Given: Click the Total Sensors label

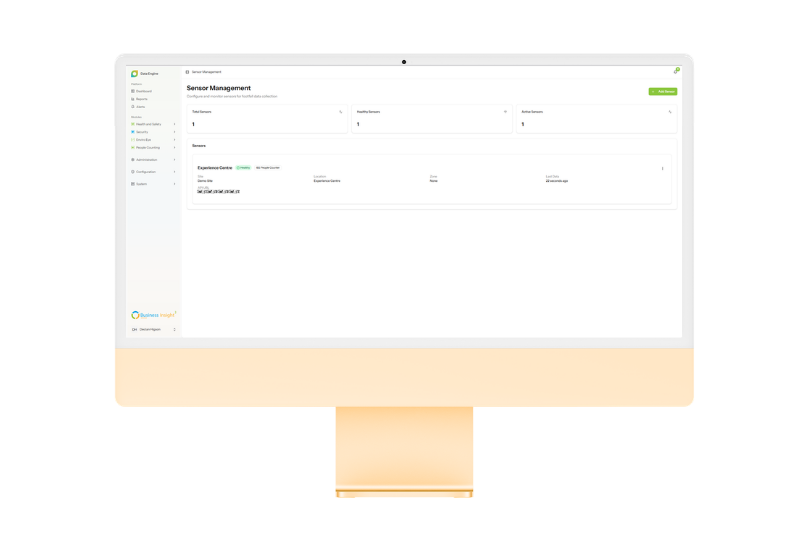Looking at the screenshot, I should click(x=202, y=112).
